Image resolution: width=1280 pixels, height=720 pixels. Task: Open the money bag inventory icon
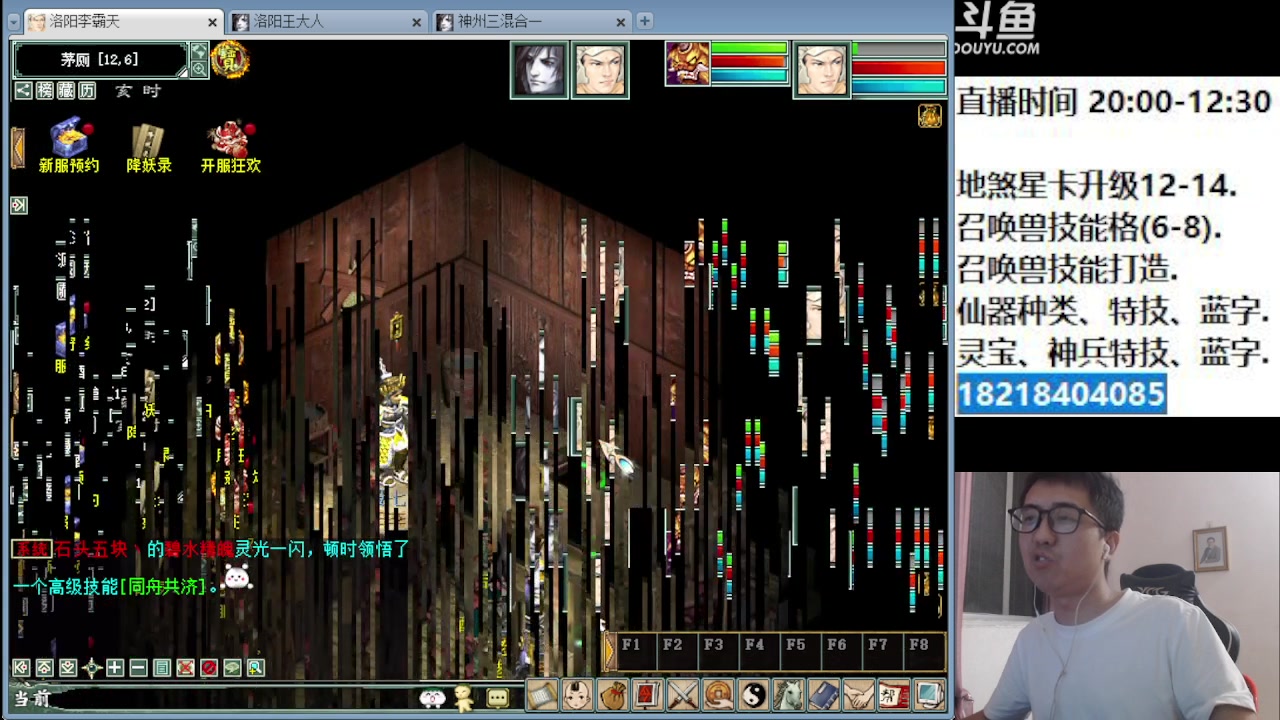(x=612, y=694)
